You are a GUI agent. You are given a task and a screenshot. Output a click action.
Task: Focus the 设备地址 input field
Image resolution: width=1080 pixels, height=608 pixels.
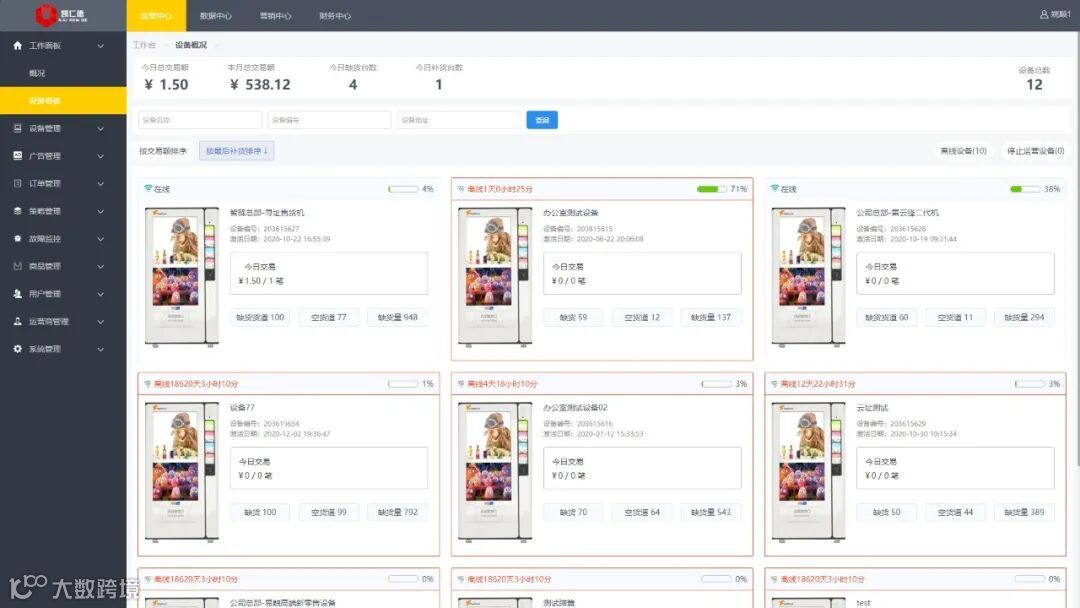[x=459, y=120]
